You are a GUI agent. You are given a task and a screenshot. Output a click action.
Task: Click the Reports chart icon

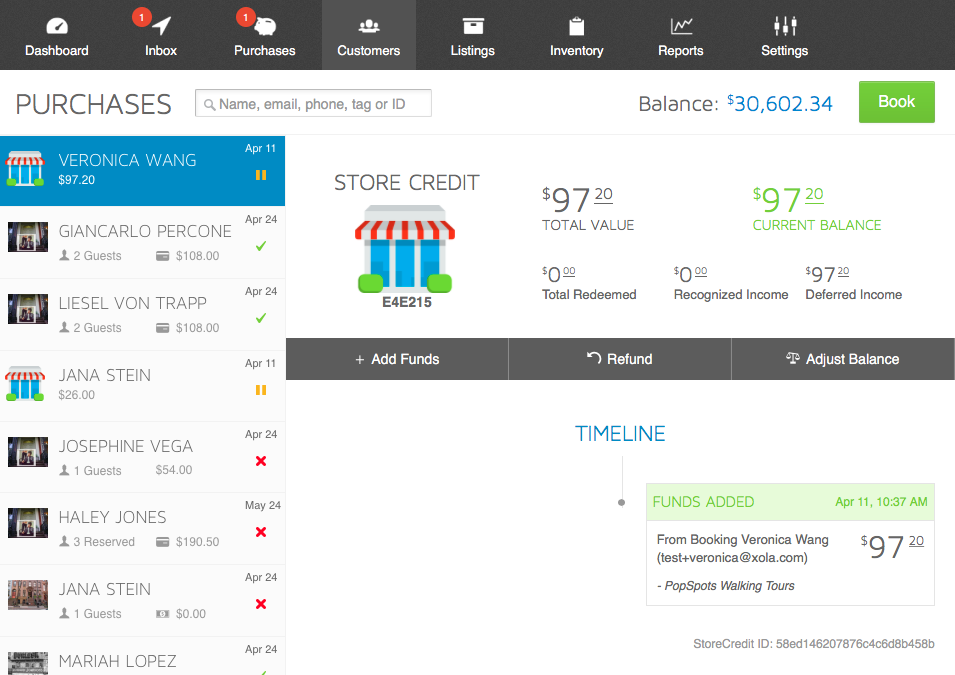tap(682, 26)
